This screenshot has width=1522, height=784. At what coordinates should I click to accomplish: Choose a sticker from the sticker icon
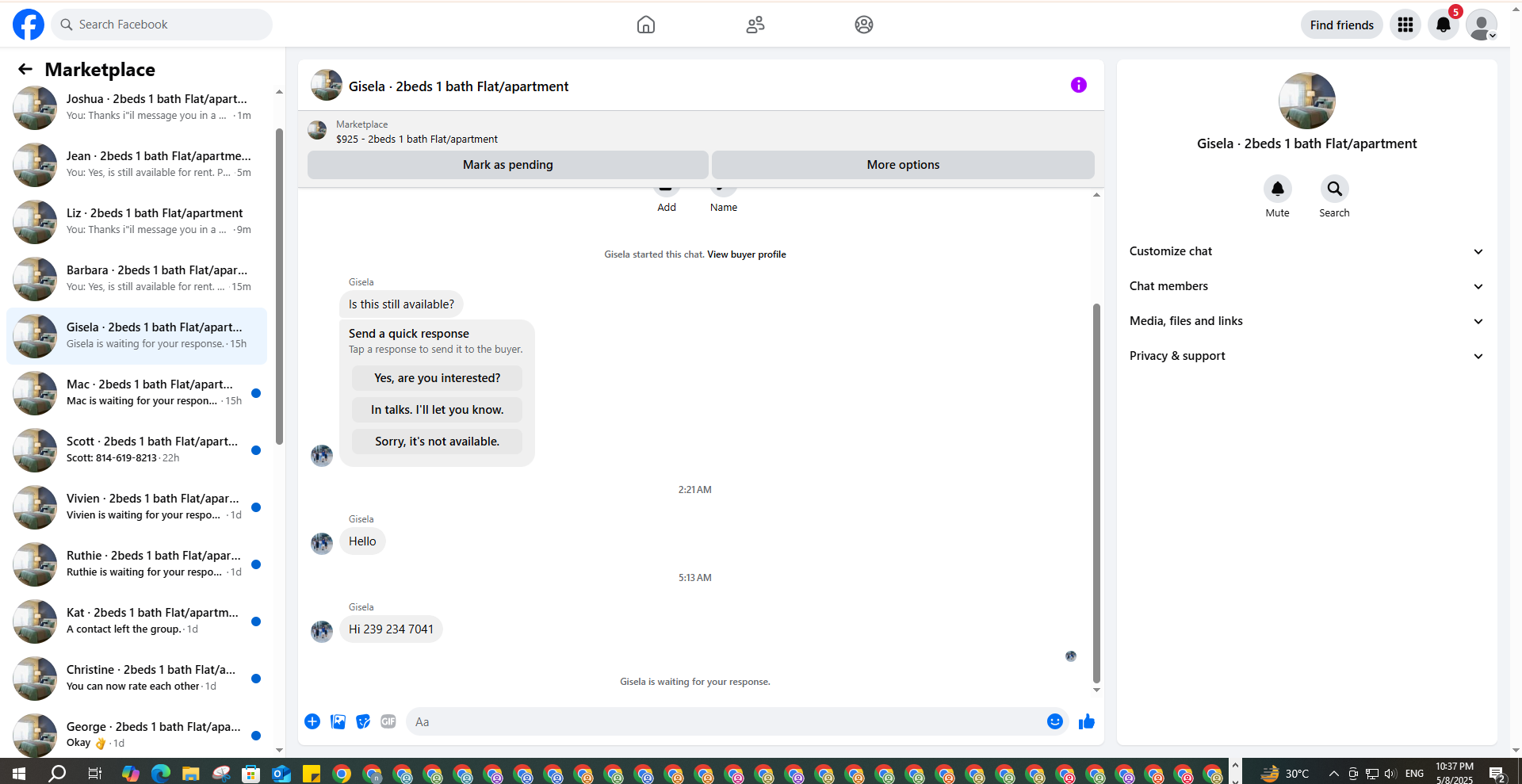[363, 721]
